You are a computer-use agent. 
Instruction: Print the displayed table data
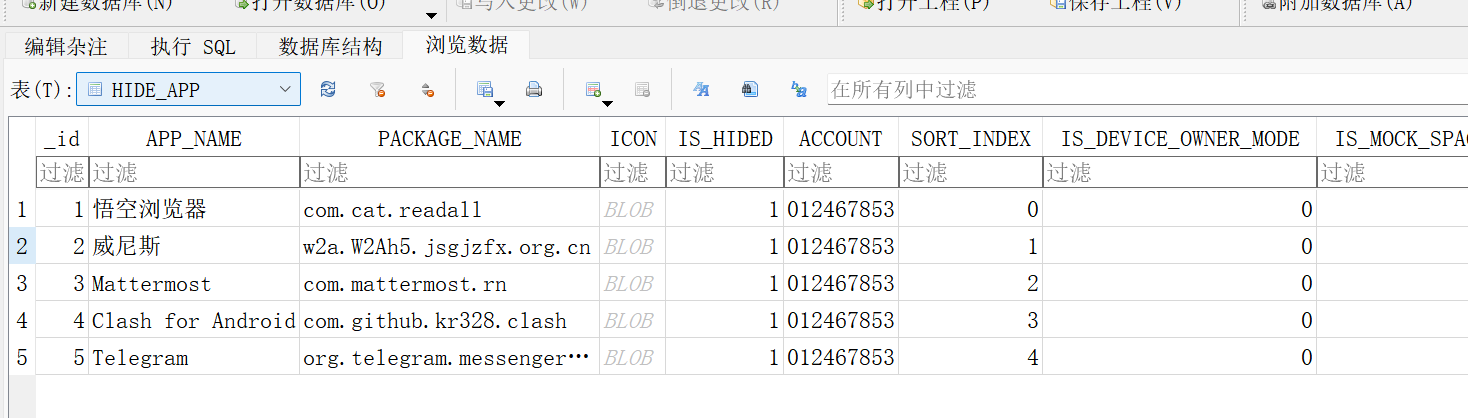pyautogui.click(x=534, y=89)
